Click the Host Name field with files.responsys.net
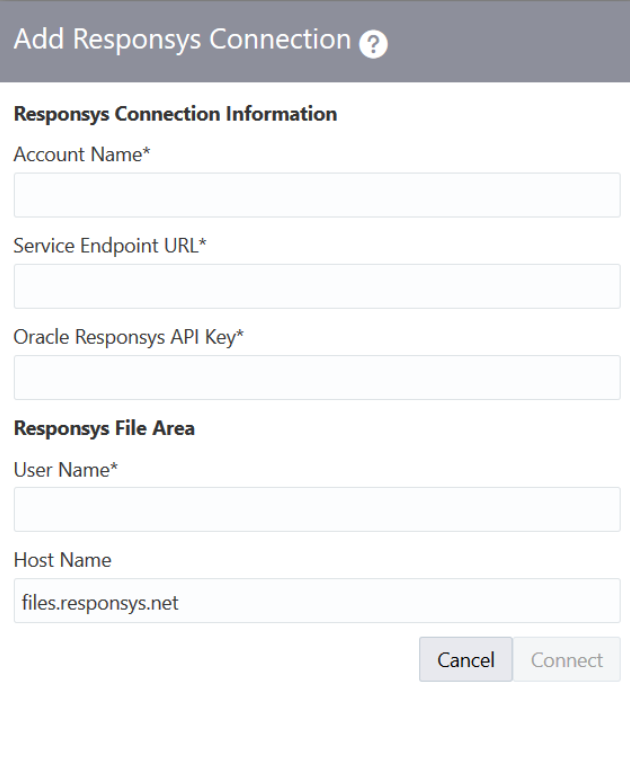The height and width of the screenshot is (770, 630). pyautogui.click(x=316, y=601)
